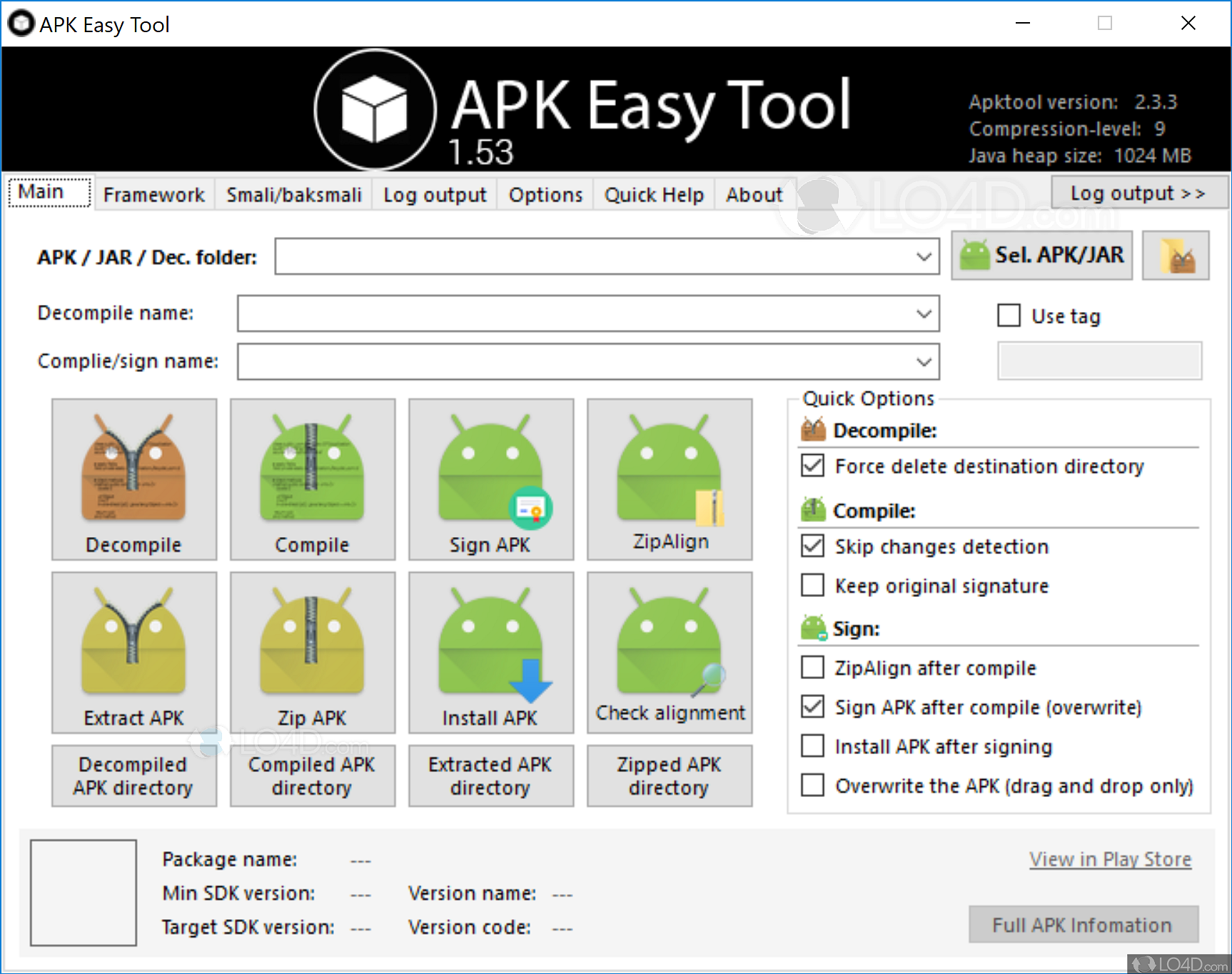1232x974 pixels.
Task: Uncheck Sign APK after compile (overwrite)
Action: (x=812, y=706)
